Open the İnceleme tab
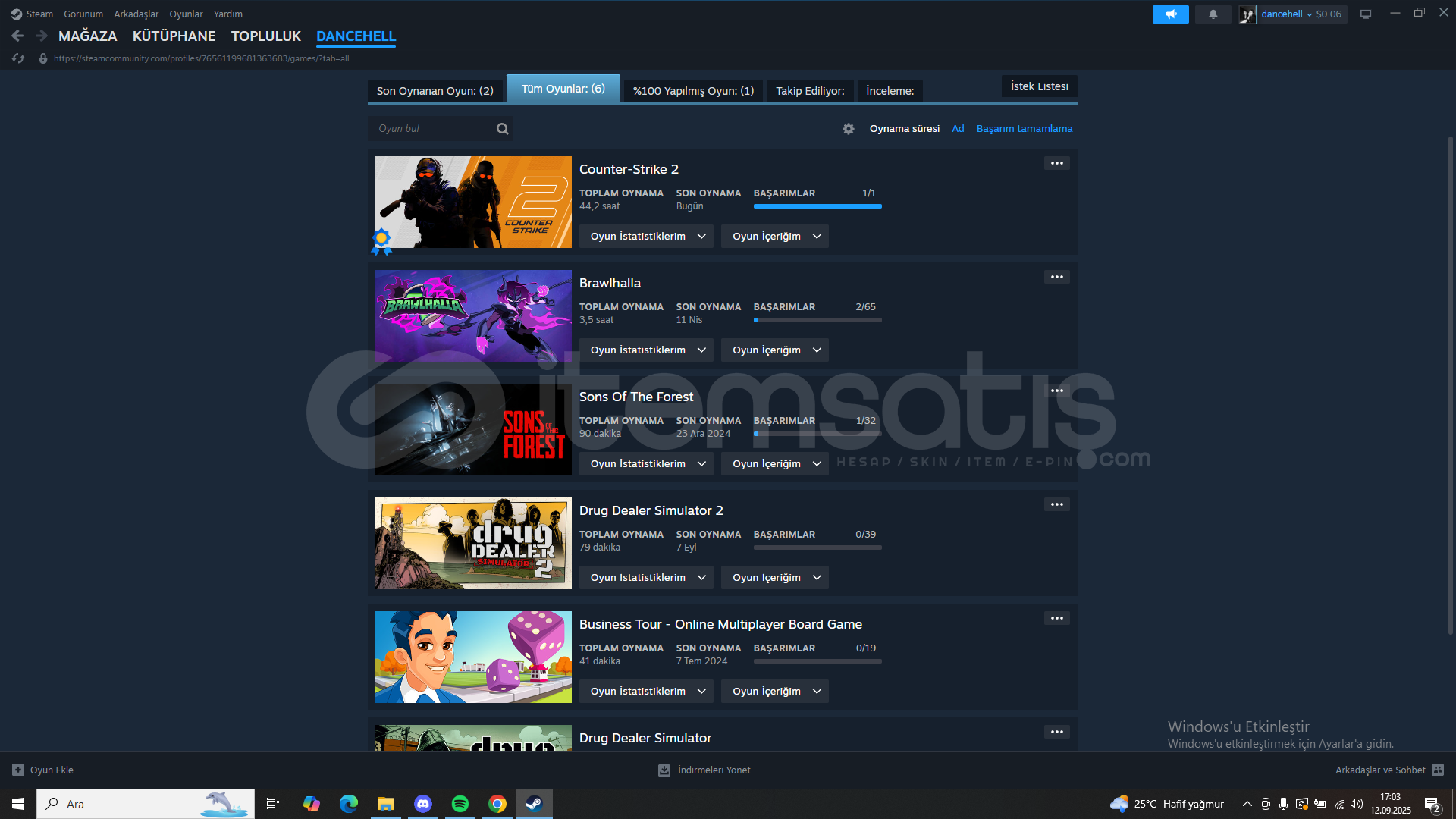The image size is (1456, 819). 890,91
